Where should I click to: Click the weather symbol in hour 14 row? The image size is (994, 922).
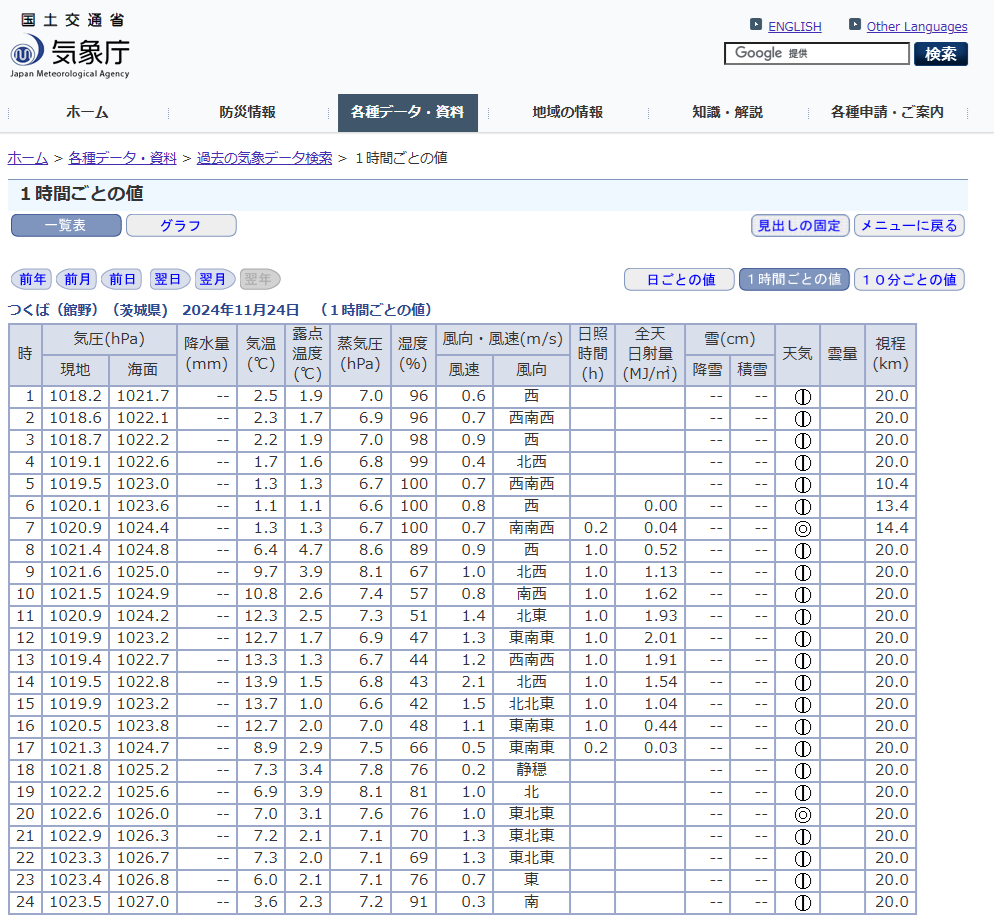[803, 683]
